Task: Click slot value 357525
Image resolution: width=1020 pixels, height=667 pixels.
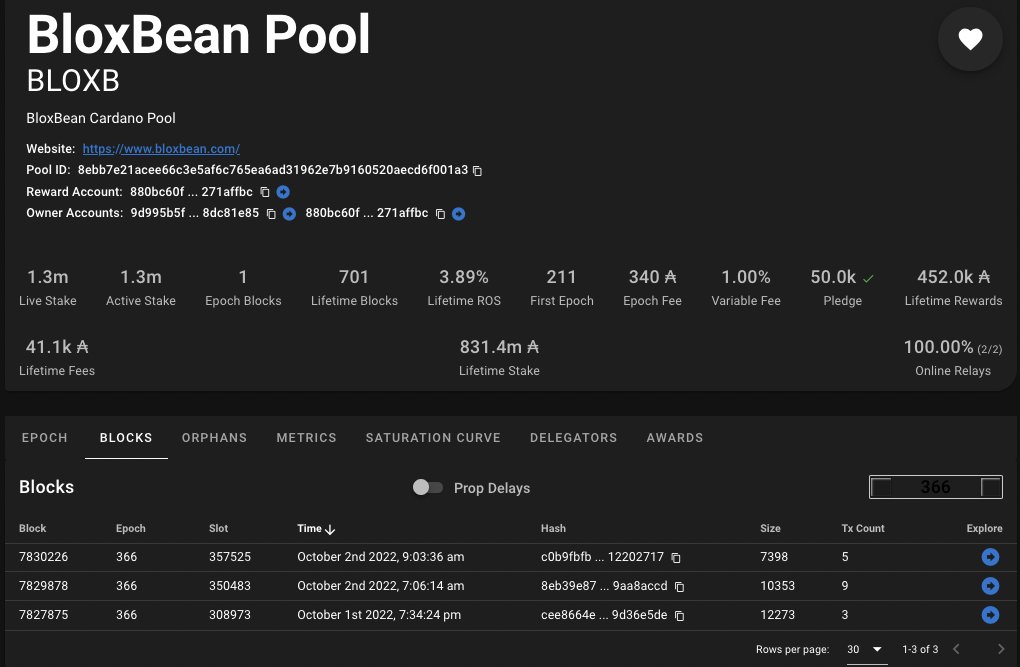Action: pos(230,557)
